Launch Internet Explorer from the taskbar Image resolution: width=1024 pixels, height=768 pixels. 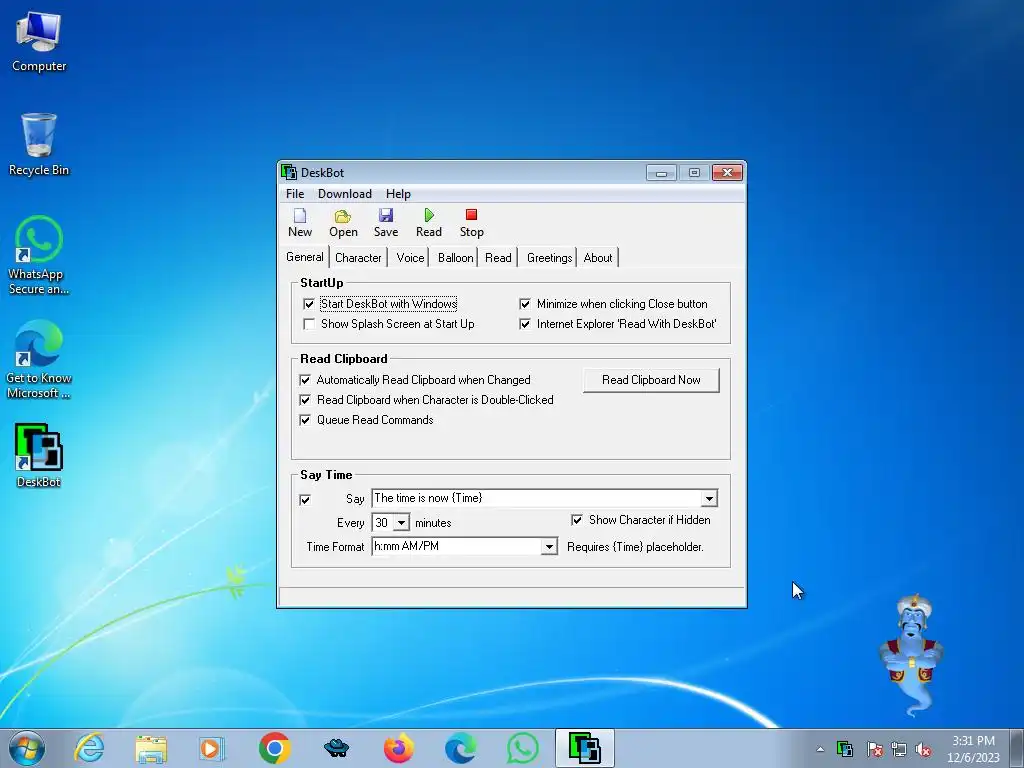(x=89, y=748)
